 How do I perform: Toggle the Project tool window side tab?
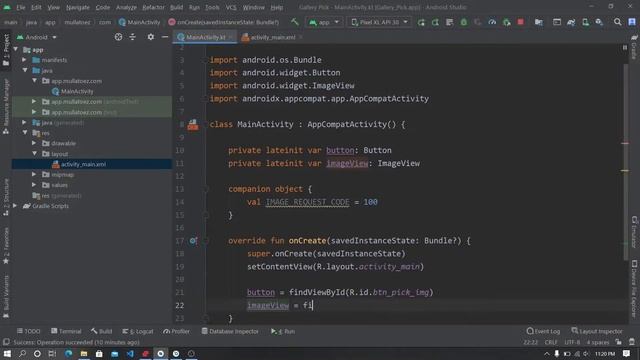tap(6, 50)
